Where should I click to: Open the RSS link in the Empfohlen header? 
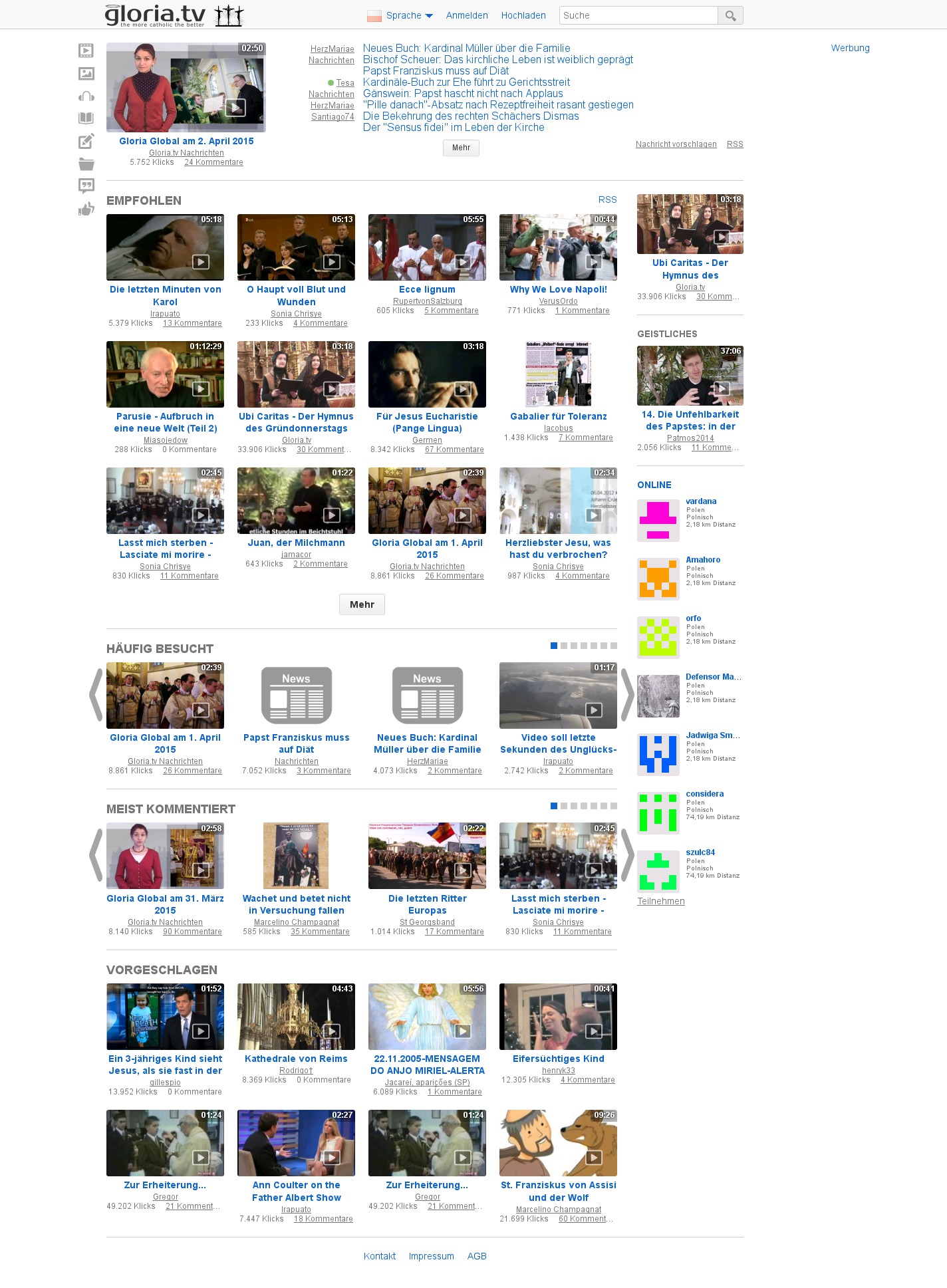click(608, 199)
